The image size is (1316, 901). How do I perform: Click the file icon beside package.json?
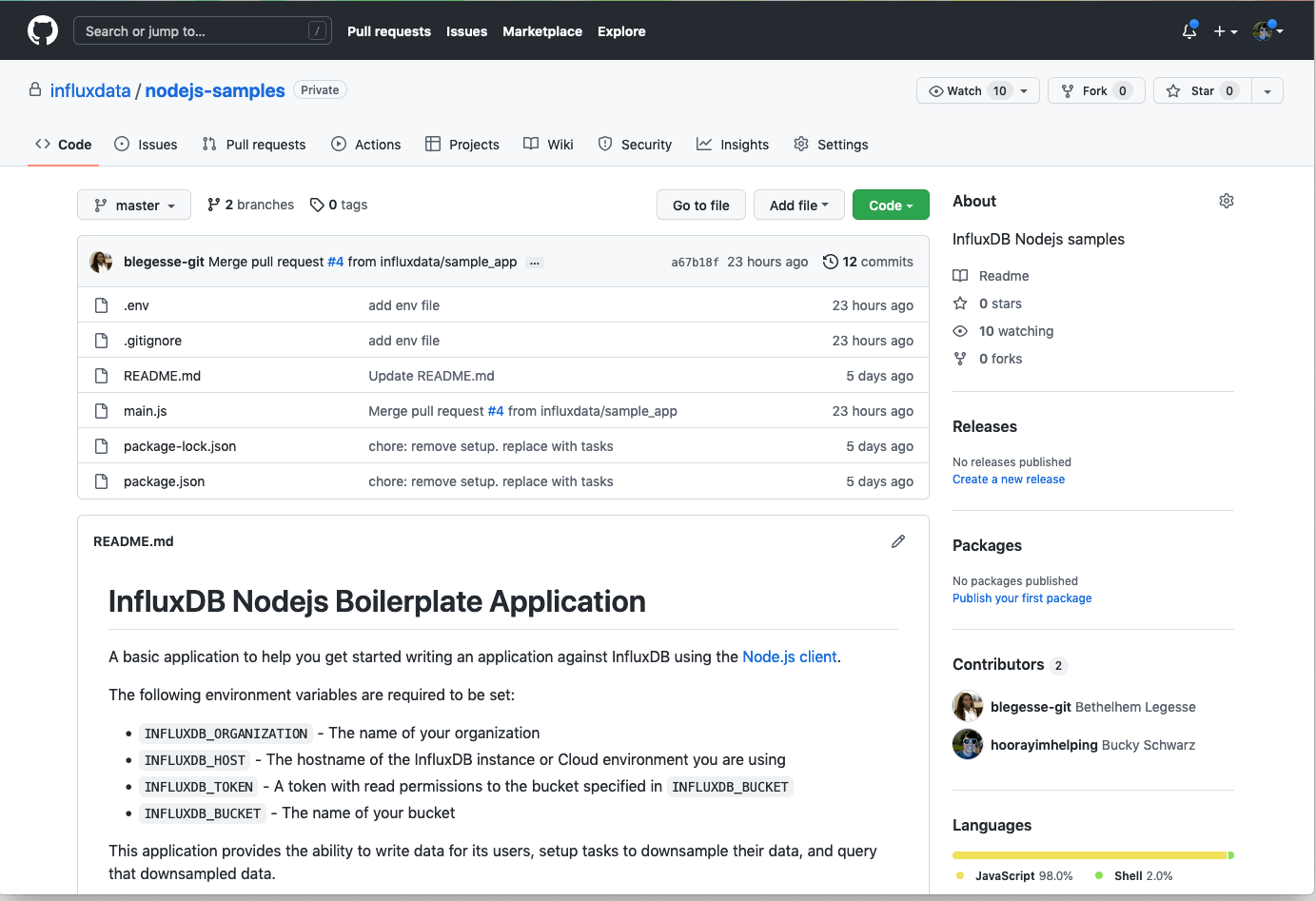[x=102, y=481]
